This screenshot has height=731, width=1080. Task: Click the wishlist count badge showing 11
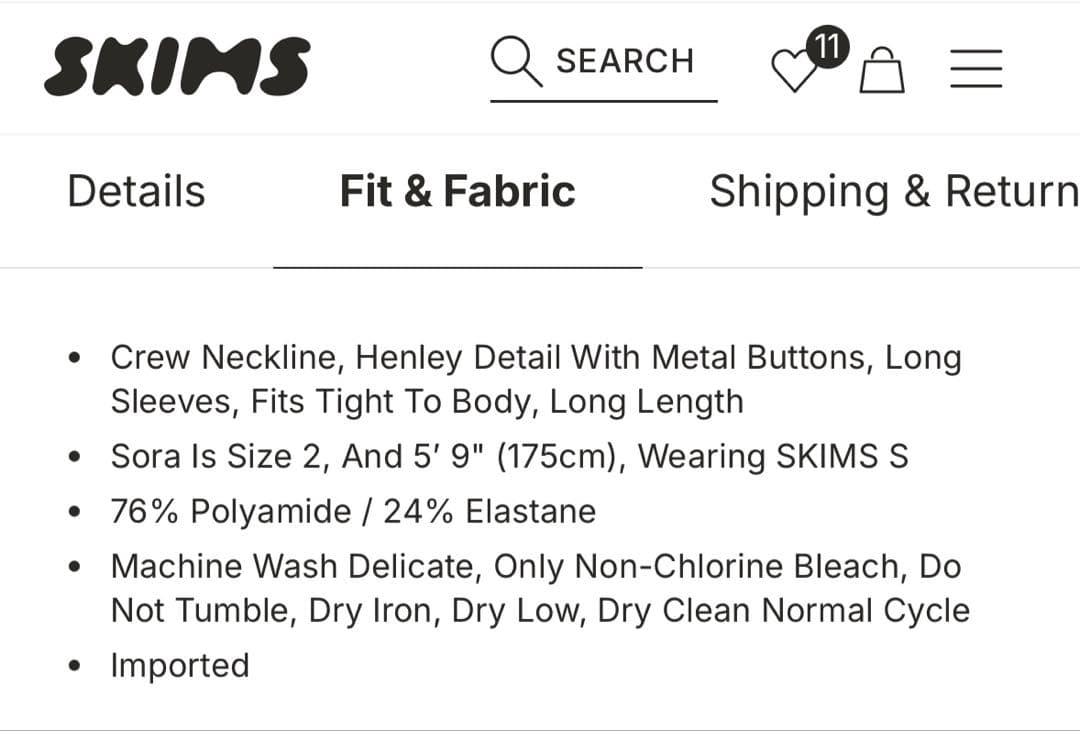(827, 45)
